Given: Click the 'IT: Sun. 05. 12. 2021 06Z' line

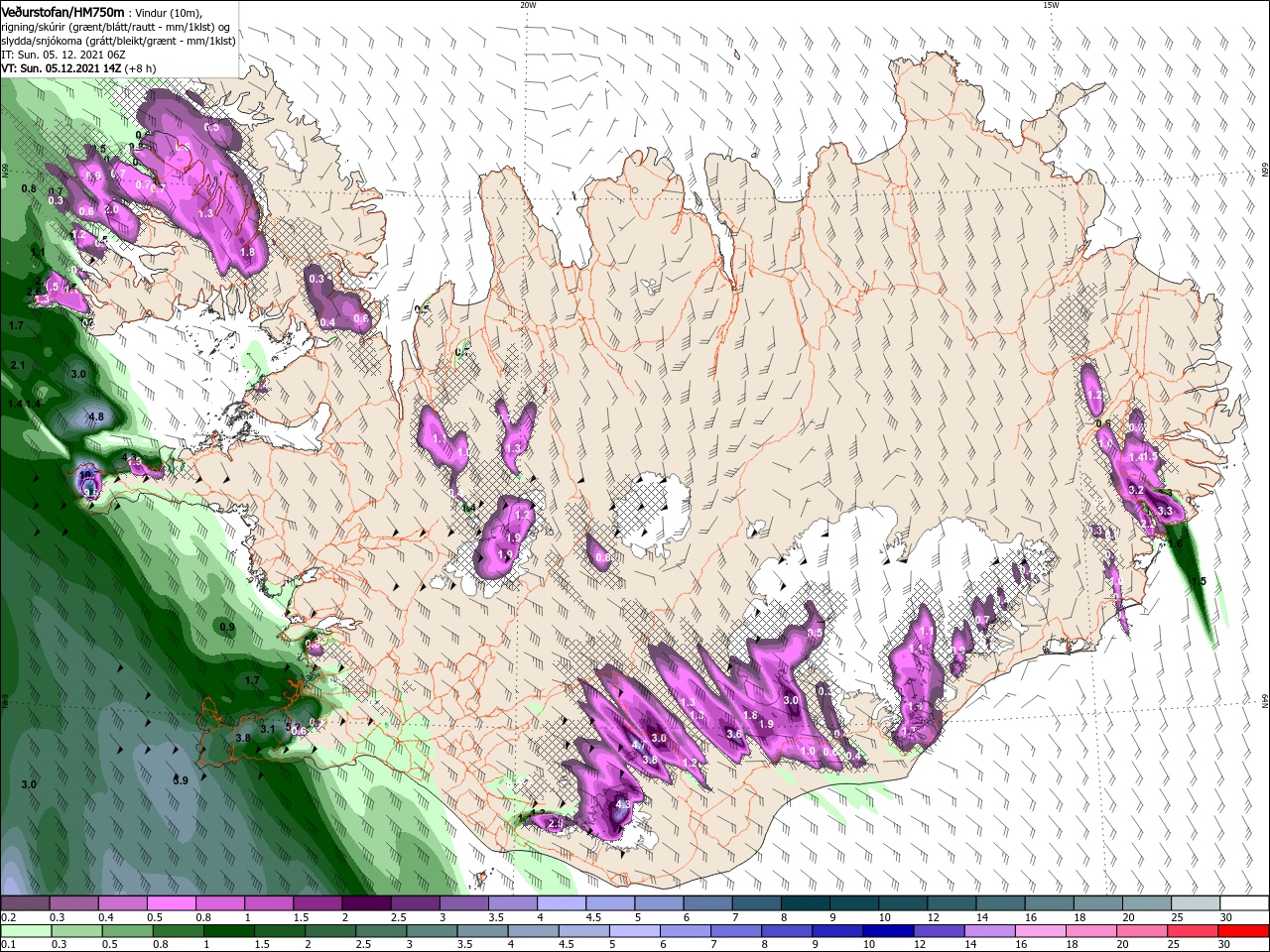Looking at the screenshot, I should click(x=62, y=55).
